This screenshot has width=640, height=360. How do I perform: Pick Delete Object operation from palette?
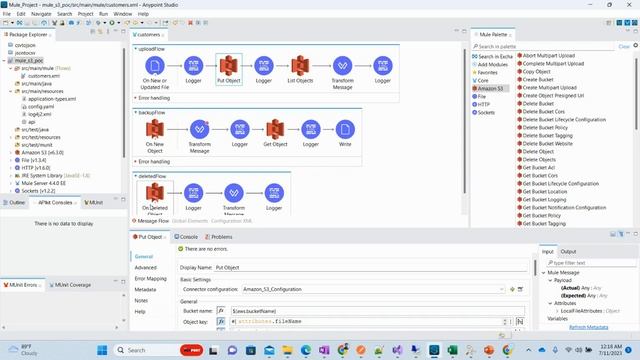coord(538,151)
